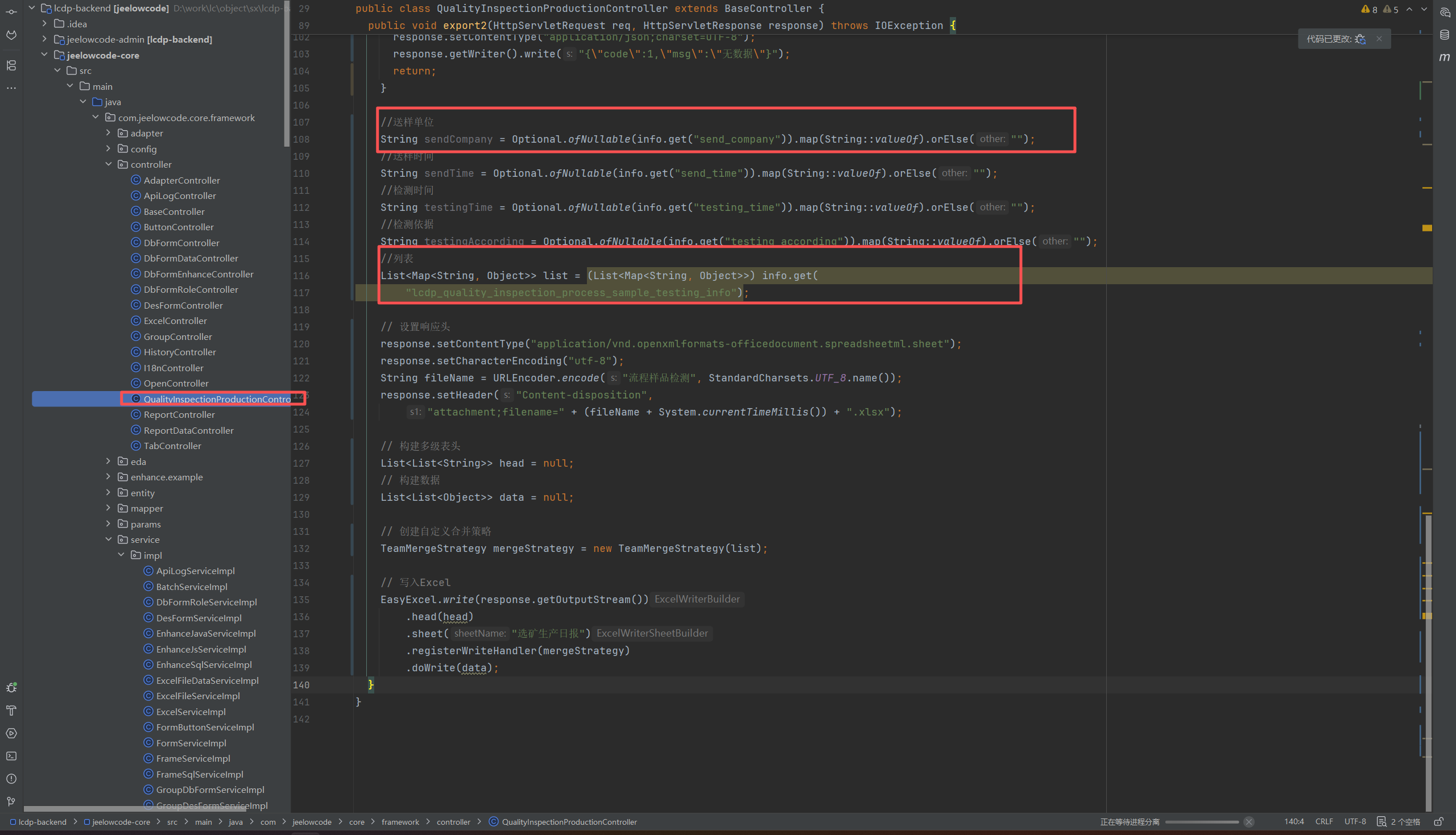Toggle read-only lock icon in status bar

[x=1439, y=822]
